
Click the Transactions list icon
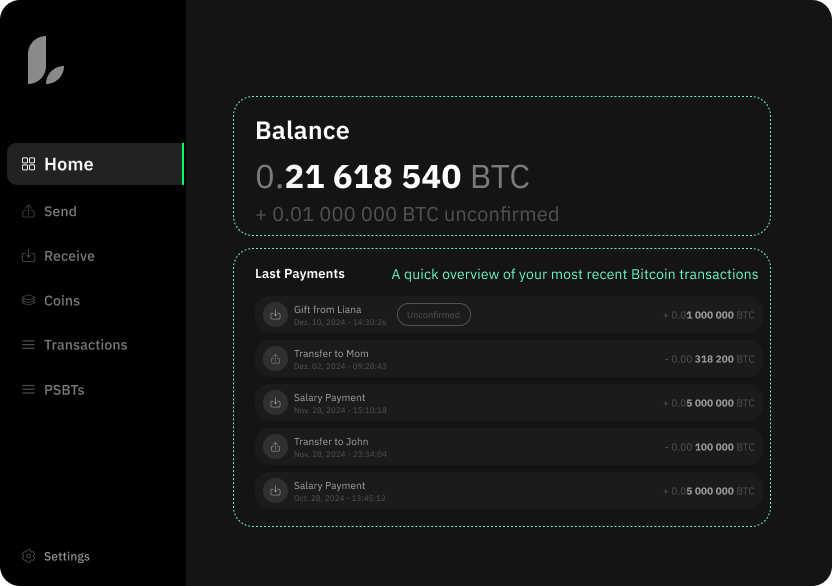click(29, 345)
